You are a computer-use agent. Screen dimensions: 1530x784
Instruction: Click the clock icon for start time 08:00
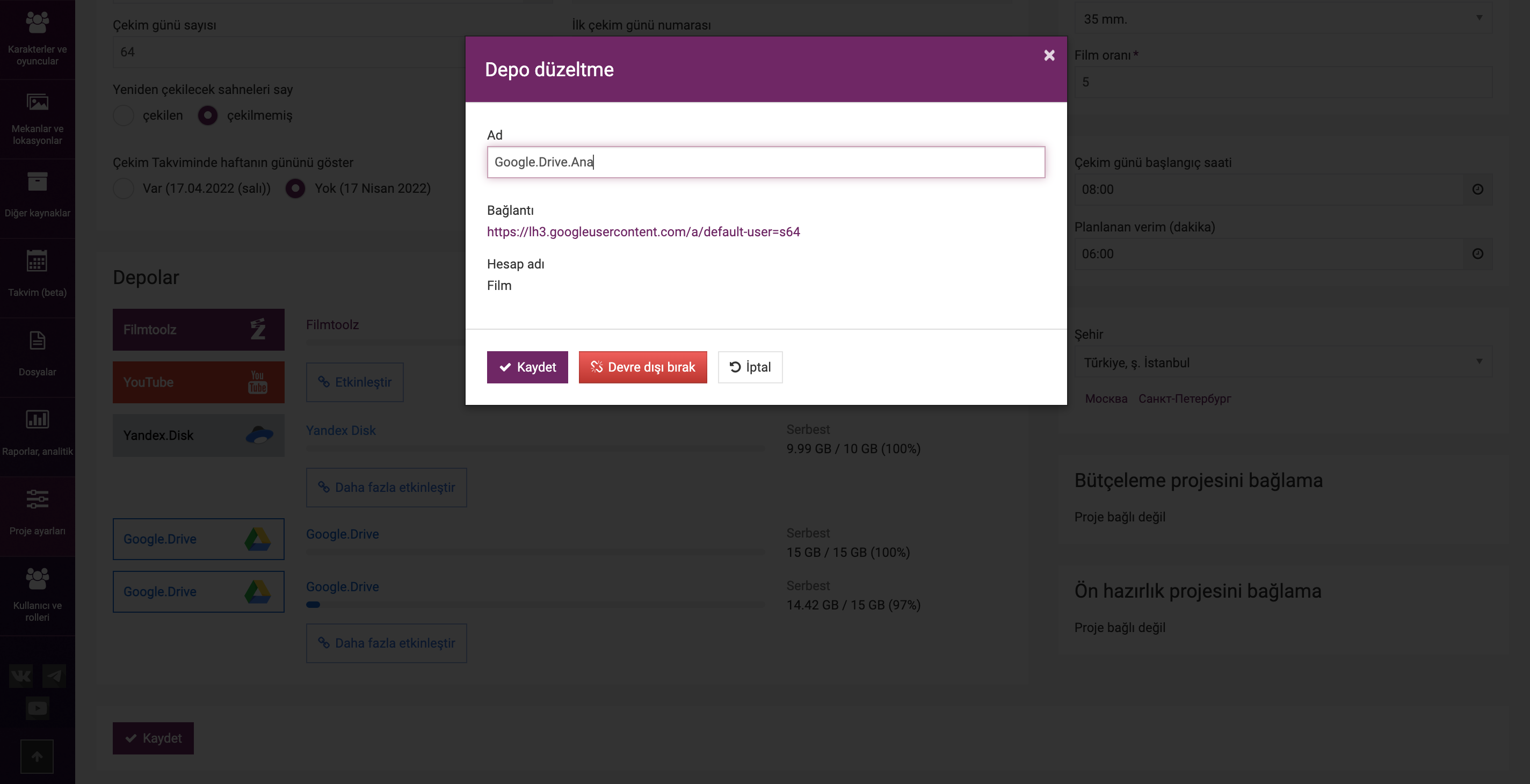(1478, 190)
